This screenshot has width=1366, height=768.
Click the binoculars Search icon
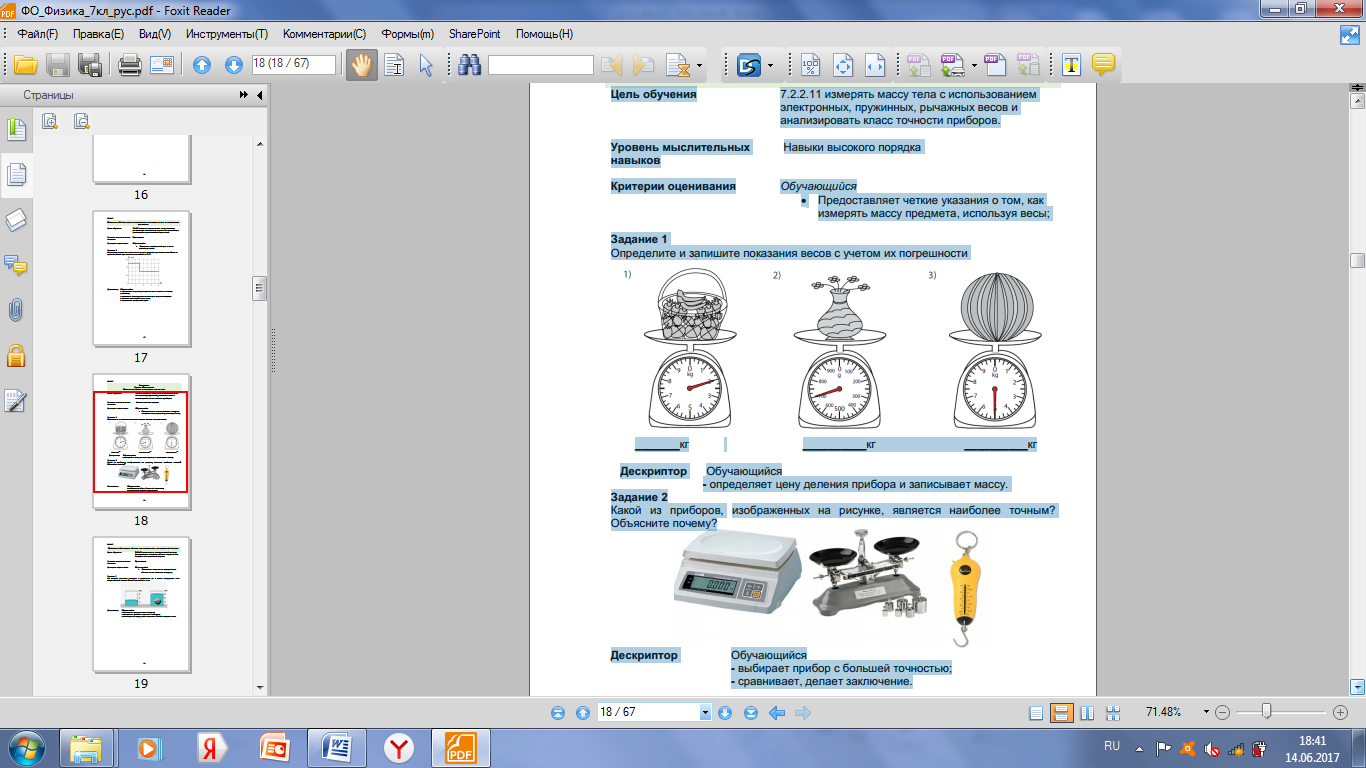coord(469,65)
